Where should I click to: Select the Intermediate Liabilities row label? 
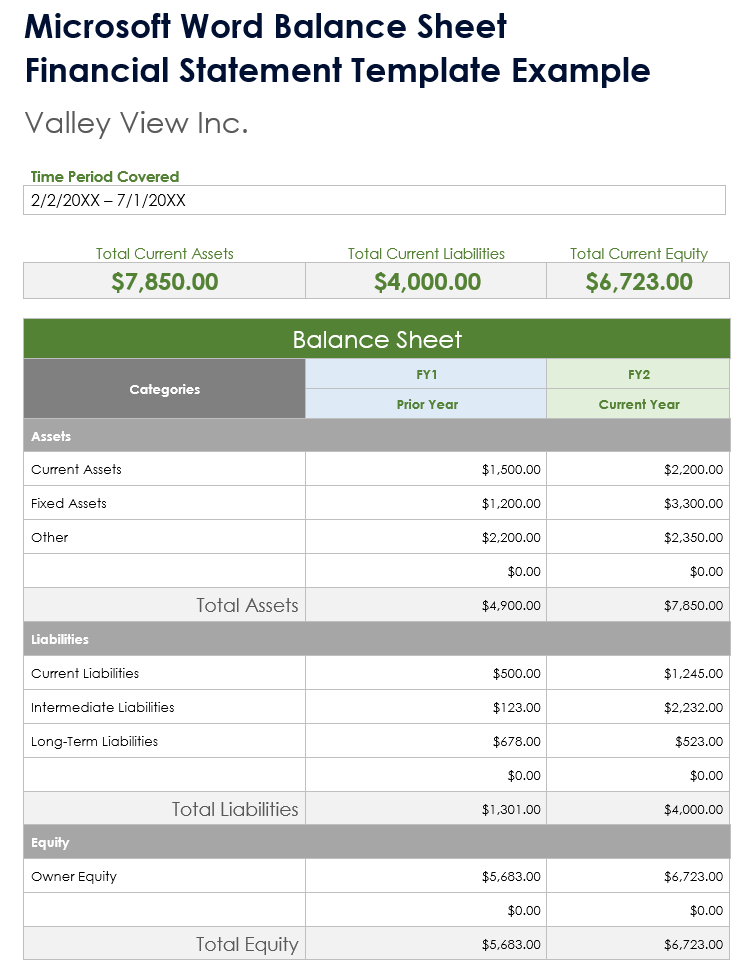pos(103,707)
